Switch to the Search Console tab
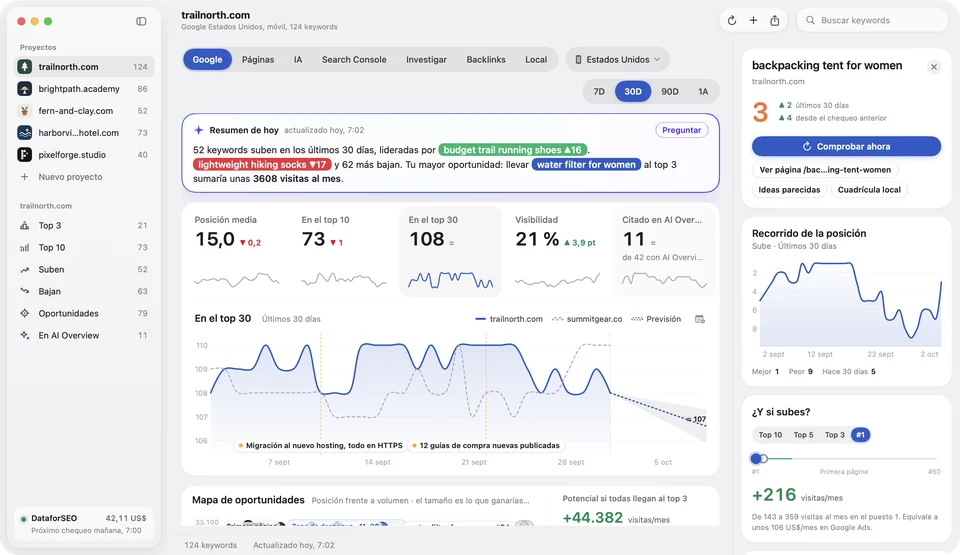Viewport: 960px width, 555px height. (354, 59)
